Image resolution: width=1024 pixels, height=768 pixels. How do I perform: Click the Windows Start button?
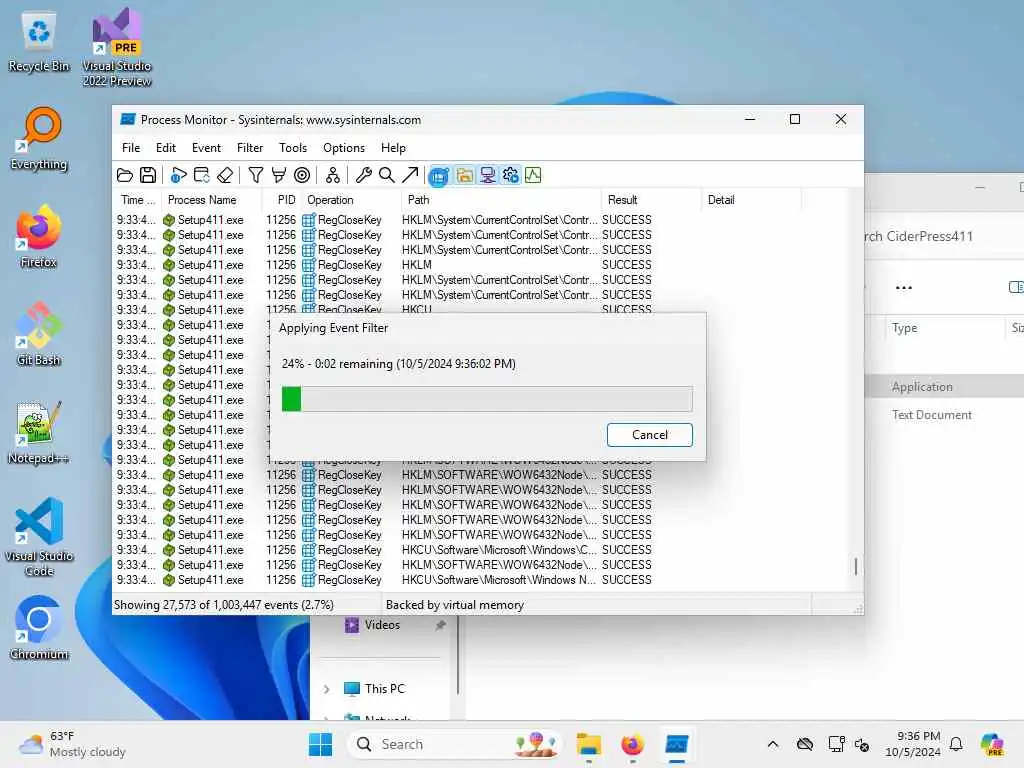pyautogui.click(x=320, y=744)
